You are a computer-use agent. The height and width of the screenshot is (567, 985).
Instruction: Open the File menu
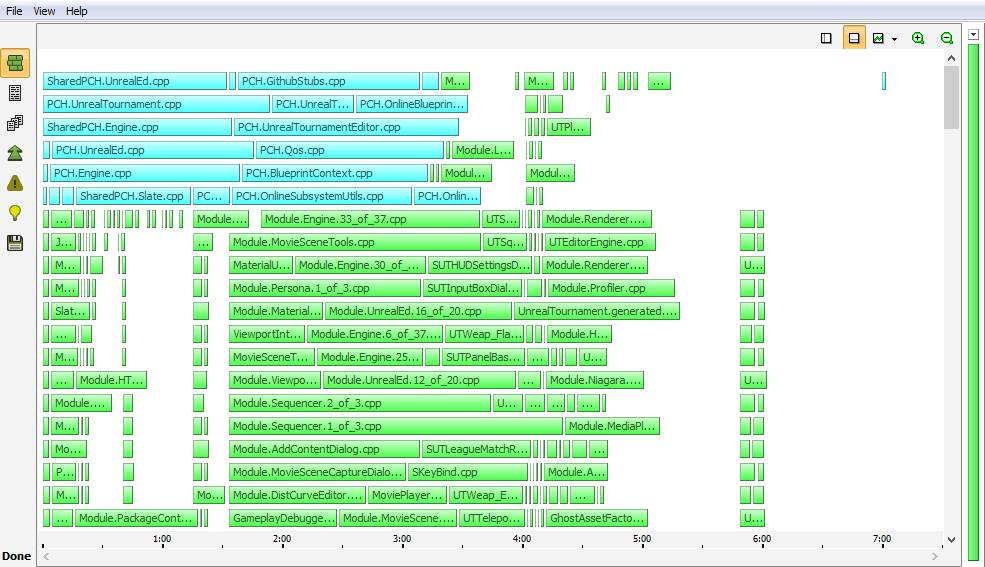(x=14, y=11)
